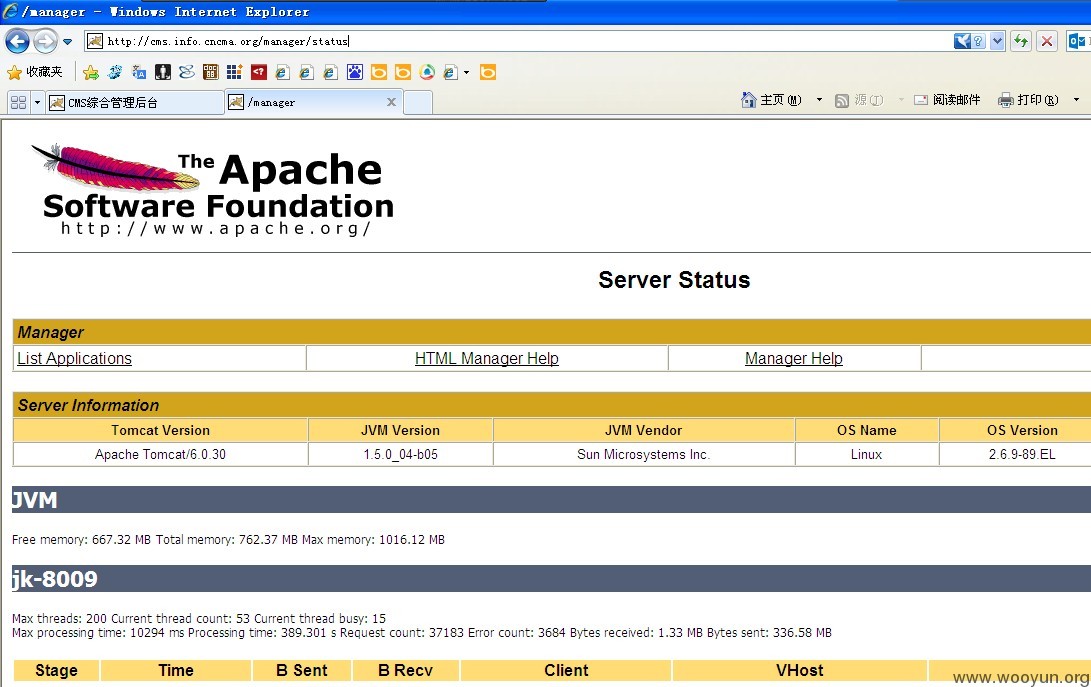Click the Tomcat Version column header
Image resolution: width=1091 pixels, height=687 pixels.
pyautogui.click(x=160, y=430)
